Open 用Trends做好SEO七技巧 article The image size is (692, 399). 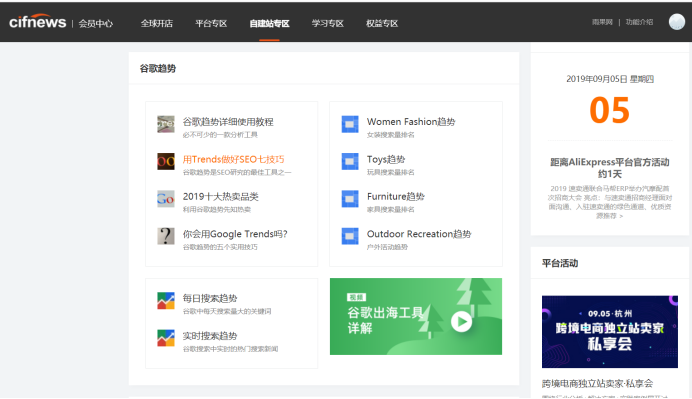pyautogui.click(x=233, y=159)
